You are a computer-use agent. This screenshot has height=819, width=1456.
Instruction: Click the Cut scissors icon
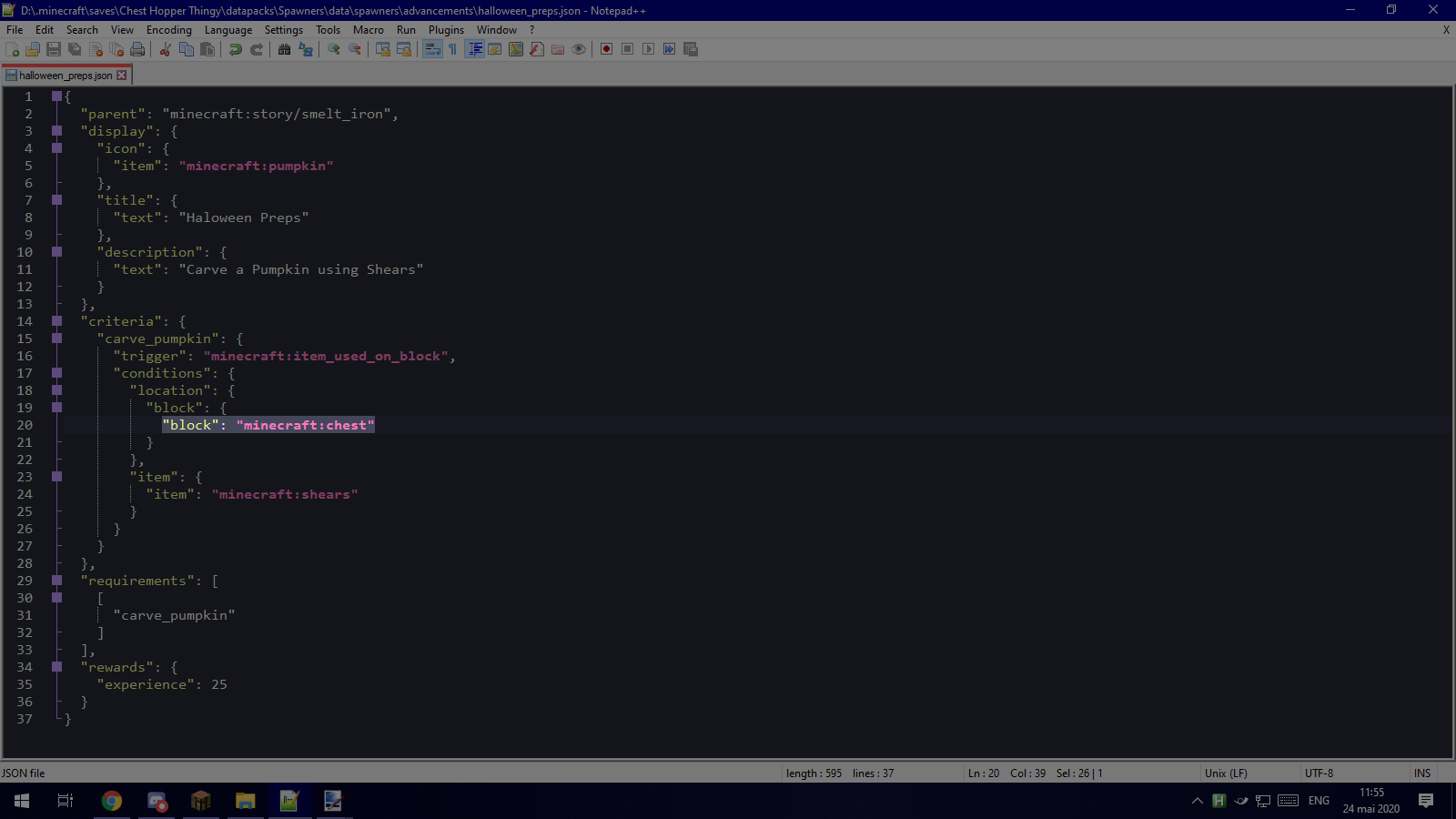tap(166, 49)
